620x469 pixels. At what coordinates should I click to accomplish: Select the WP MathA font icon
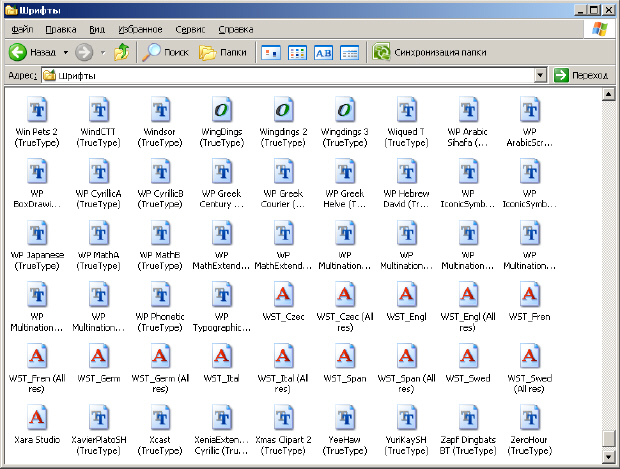pos(99,233)
